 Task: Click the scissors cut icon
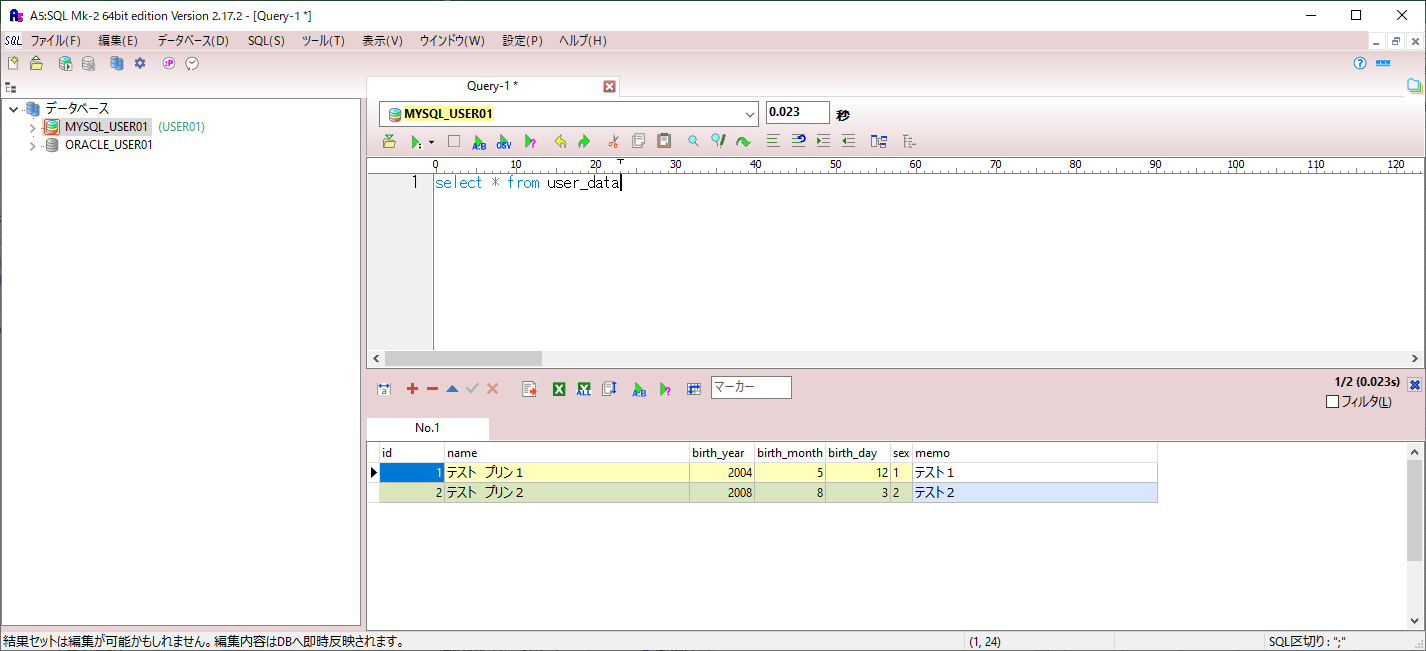pyautogui.click(x=613, y=142)
